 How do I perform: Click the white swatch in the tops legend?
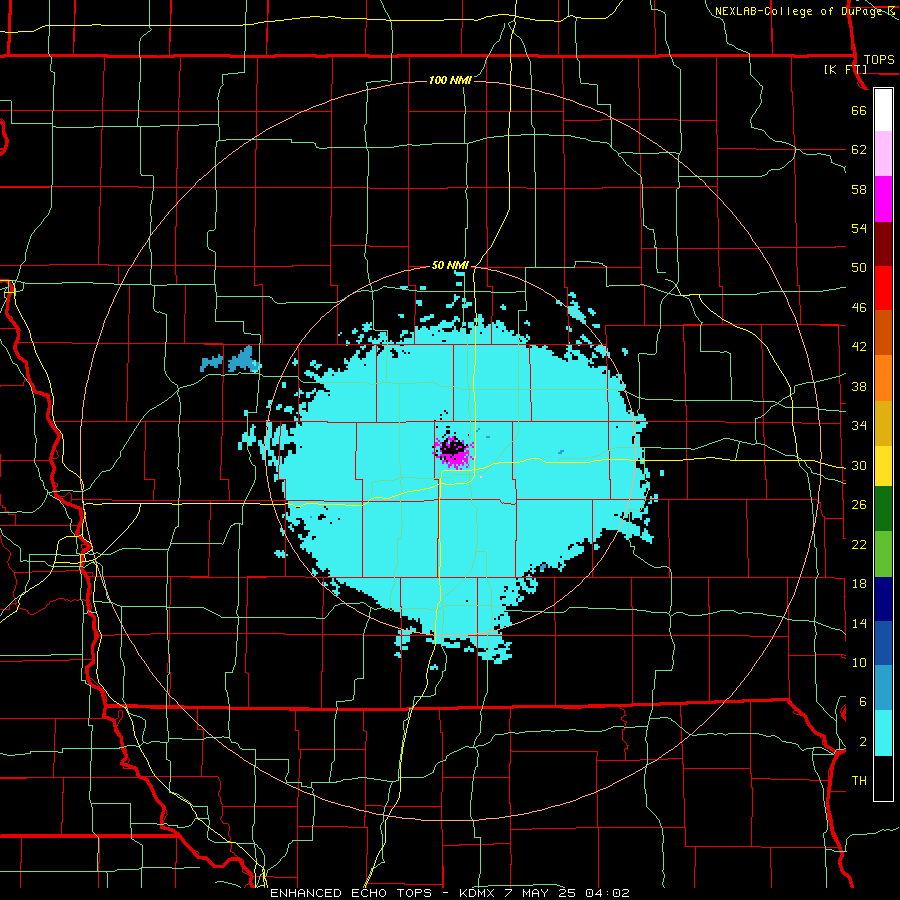coord(883,110)
